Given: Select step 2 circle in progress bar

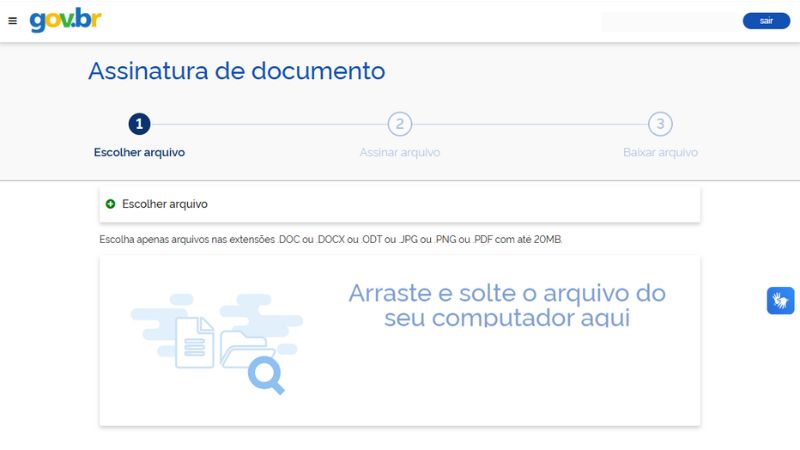Looking at the screenshot, I should pyautogui.click(x=399, y=124).
